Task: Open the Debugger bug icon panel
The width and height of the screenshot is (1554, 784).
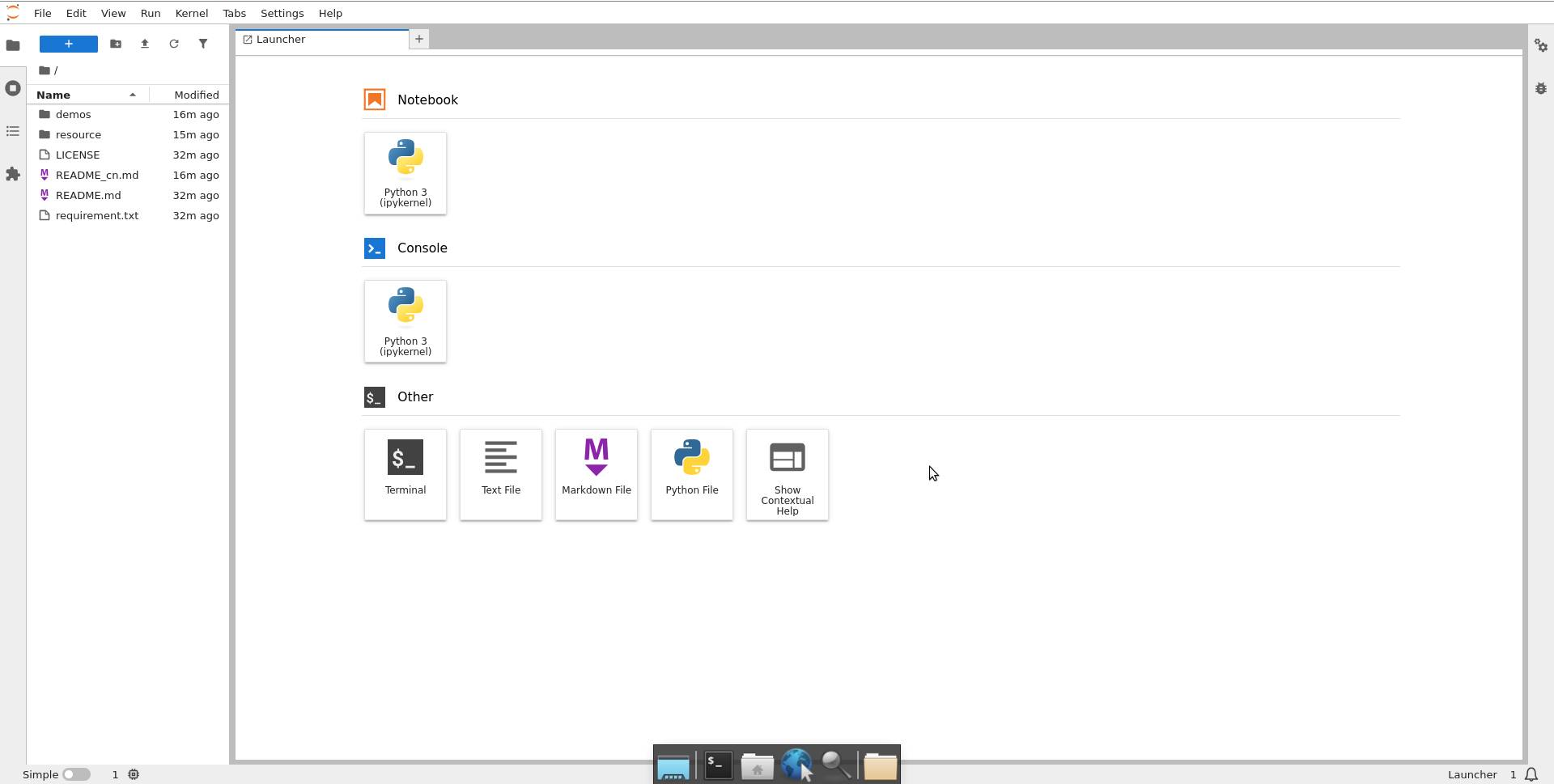Action: (x=1540, y=88)
